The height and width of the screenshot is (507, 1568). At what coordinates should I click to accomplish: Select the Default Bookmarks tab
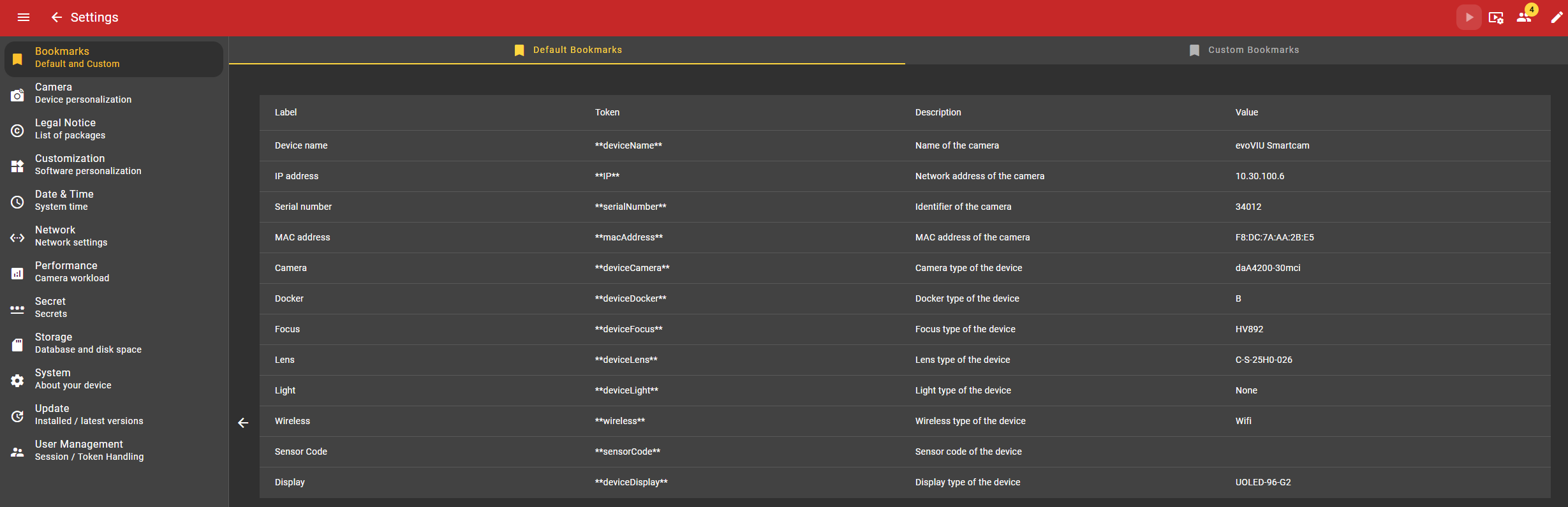pos(567,50)
